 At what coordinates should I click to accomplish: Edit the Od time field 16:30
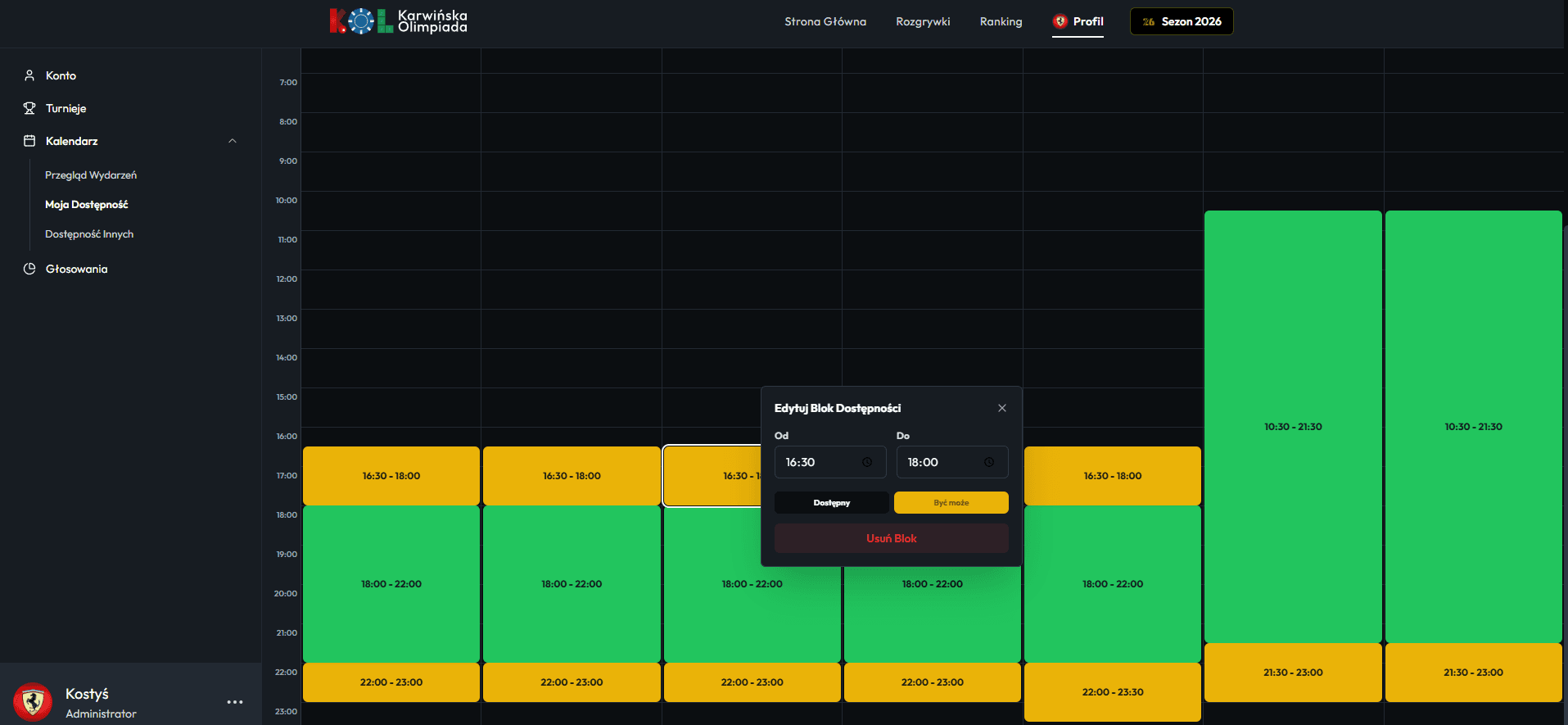click(x=830, y=462)
